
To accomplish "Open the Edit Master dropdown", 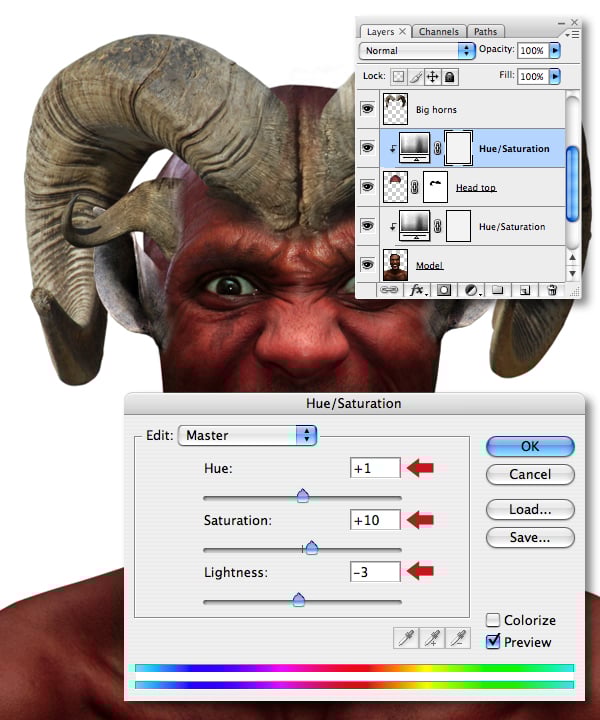I will click(x=247, y=435).
